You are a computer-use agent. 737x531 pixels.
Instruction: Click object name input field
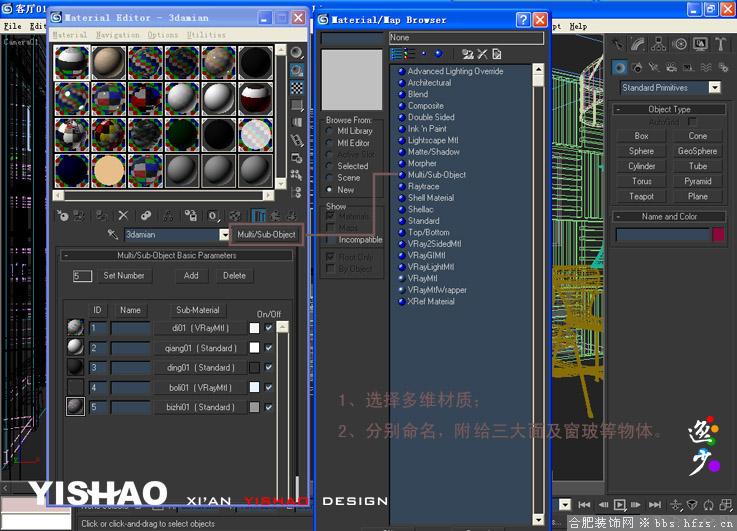point(662,234)
